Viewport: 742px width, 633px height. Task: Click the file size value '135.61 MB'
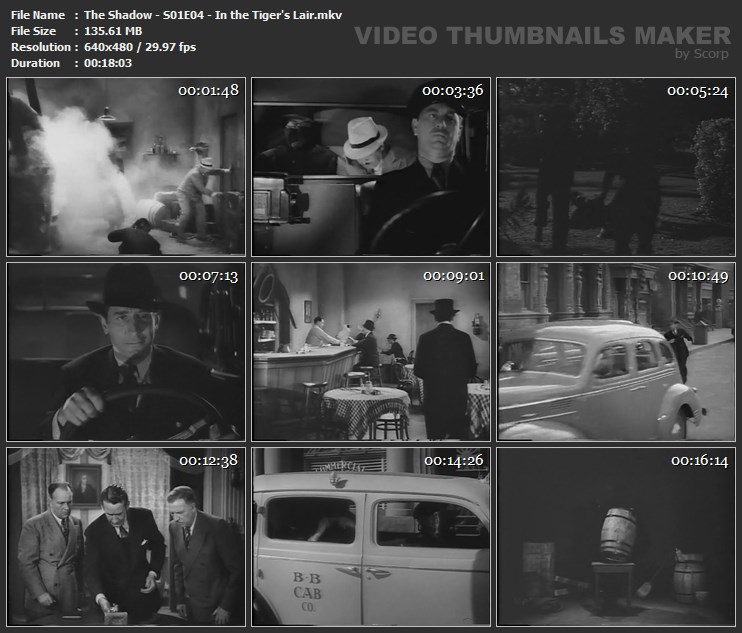(113, 31)
